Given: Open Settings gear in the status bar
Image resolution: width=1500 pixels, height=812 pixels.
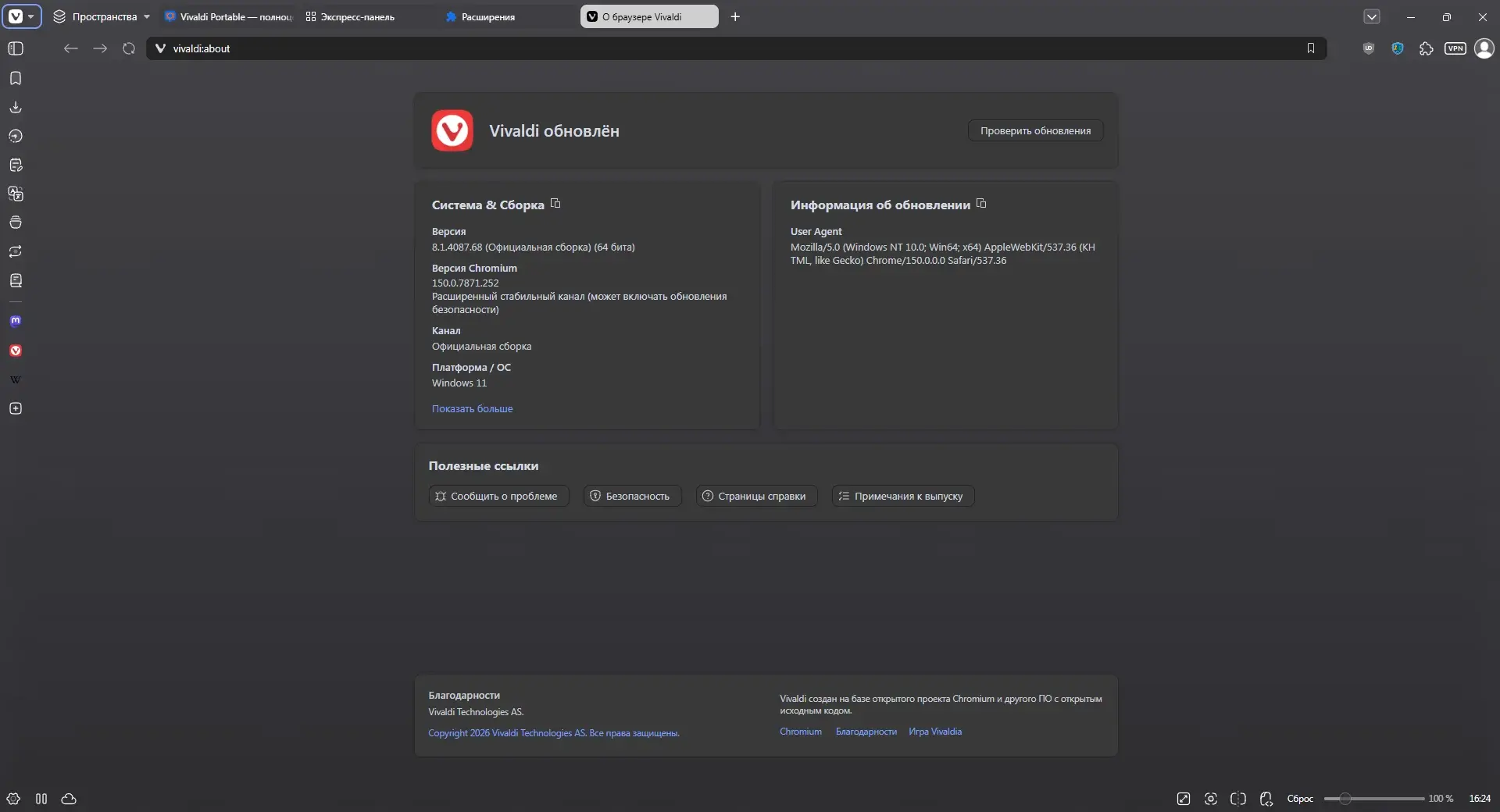Looking at the screenshot, I should [x=13, y=799].
